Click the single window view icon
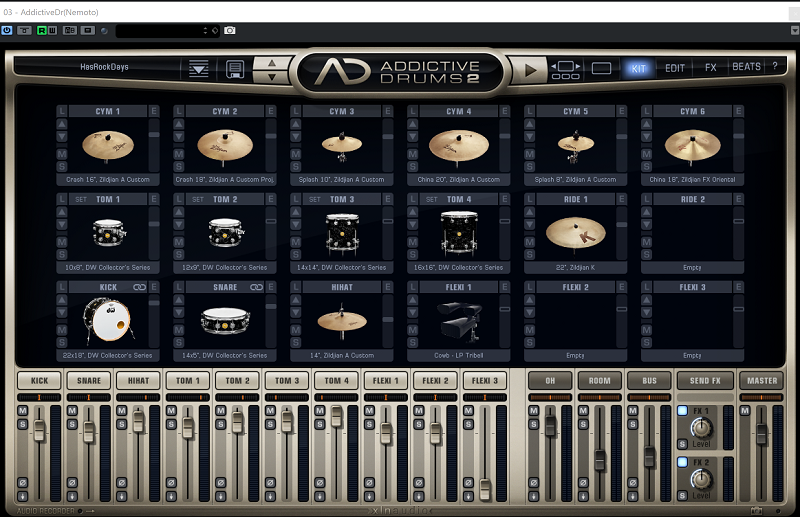 point(601,68)
